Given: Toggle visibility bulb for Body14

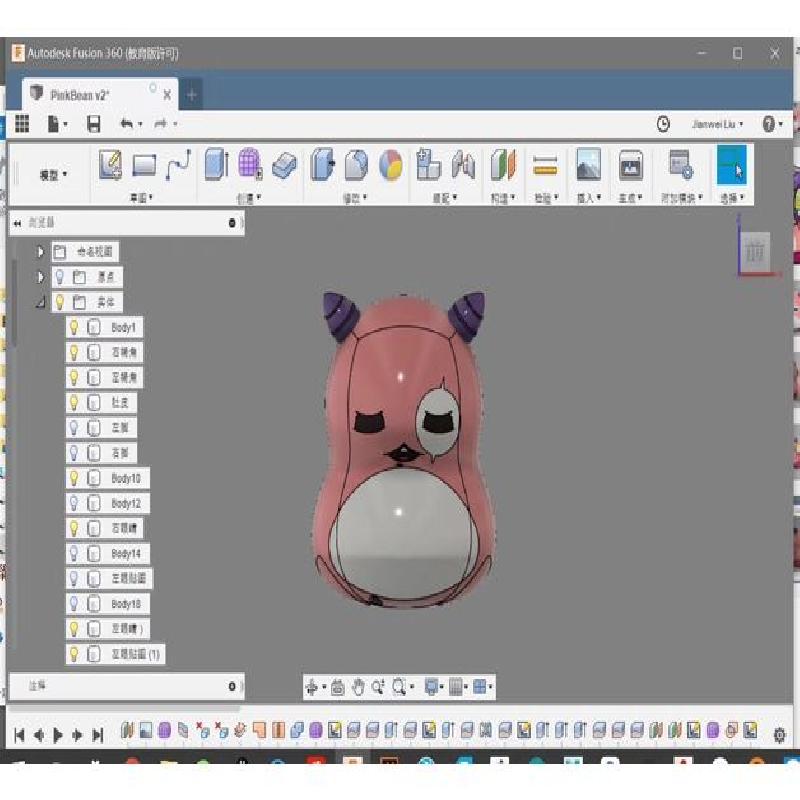Looking at the screenshot, I should 74,554.
